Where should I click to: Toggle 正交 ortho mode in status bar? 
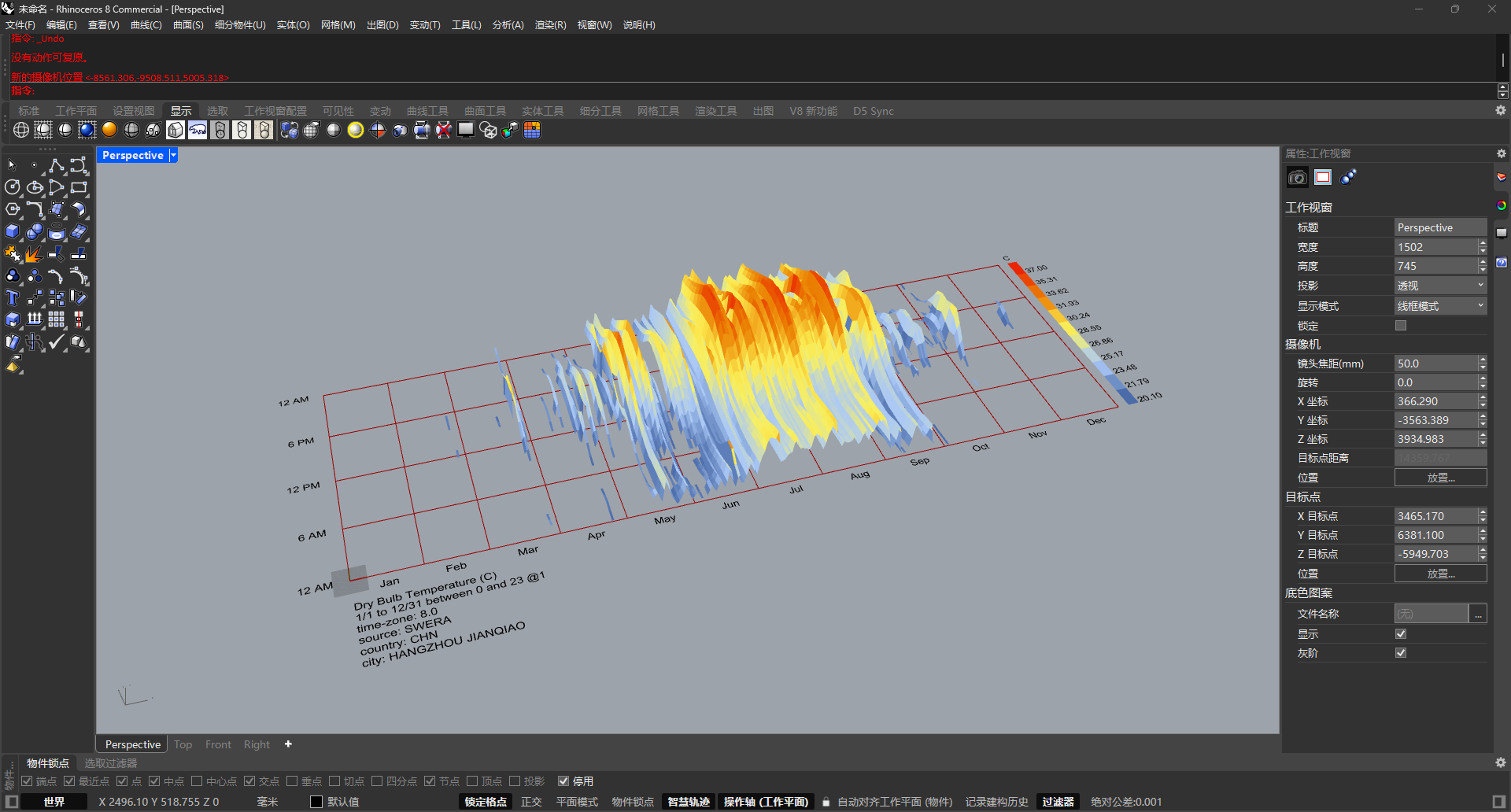pyautogui.click(x=531, y=802)
